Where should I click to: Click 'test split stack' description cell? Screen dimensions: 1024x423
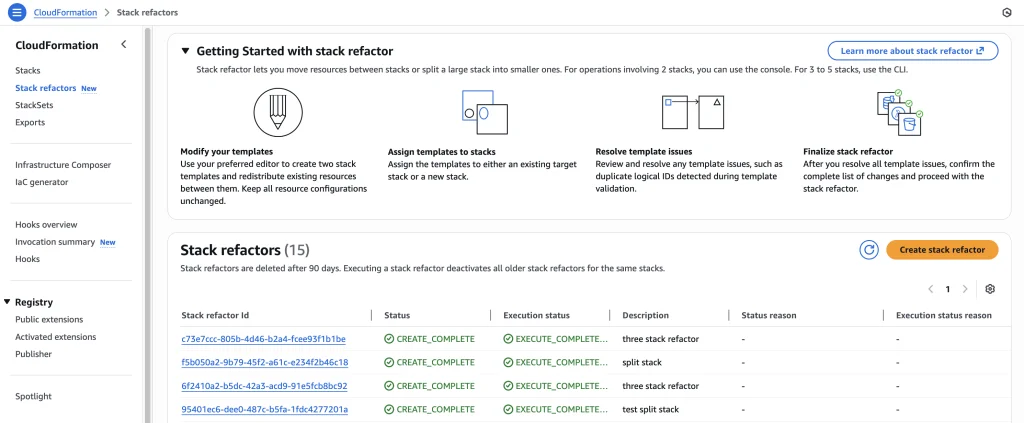tap(650, 409)
